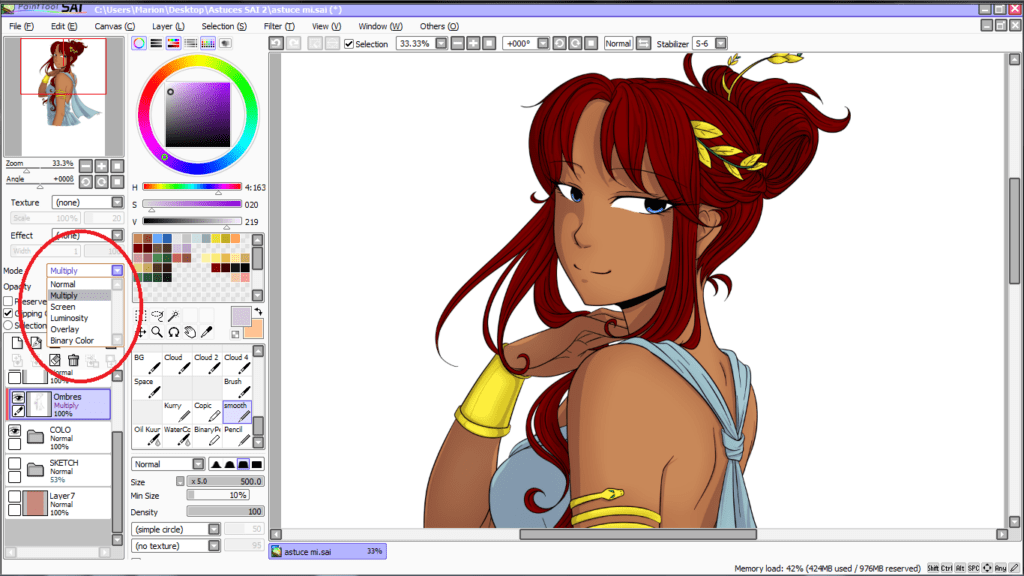This screenshot has height=576, width=1024.
Task: Select the color wheel panel icon
Action: (x=139, y=43)
